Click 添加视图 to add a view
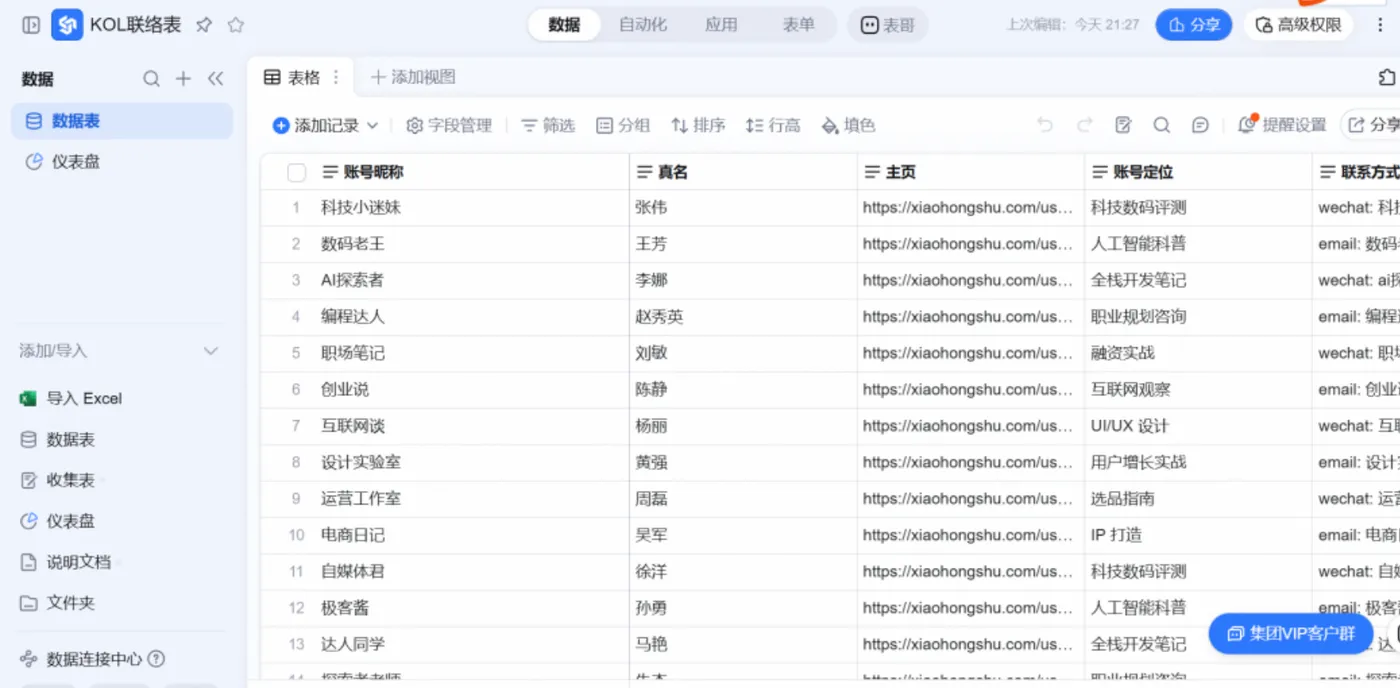 click(x=413, y=77)
